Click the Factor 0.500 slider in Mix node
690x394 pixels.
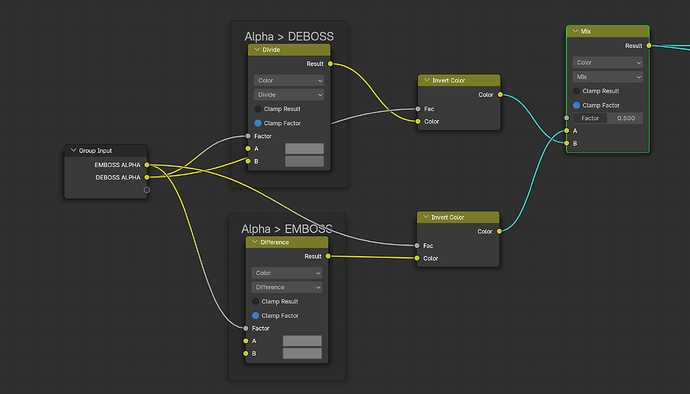[x=607, y=118]
